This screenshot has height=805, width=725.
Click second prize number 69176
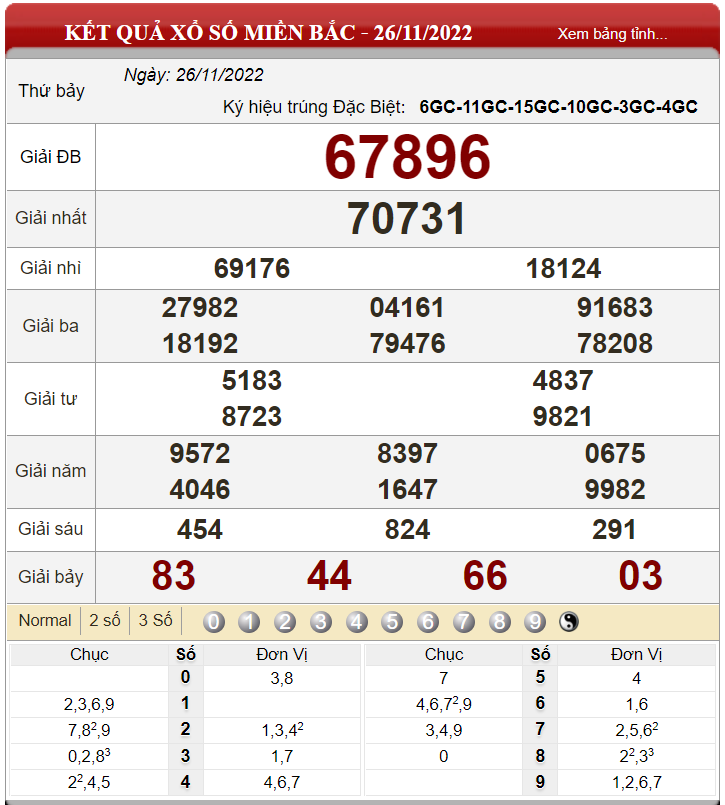pos(252,269)
